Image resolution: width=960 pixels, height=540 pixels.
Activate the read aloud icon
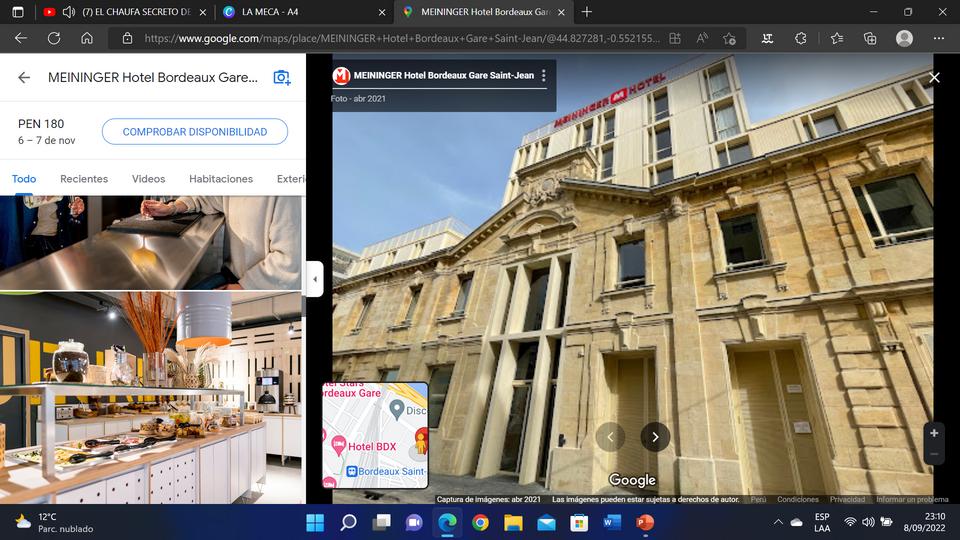pos(702,39)
